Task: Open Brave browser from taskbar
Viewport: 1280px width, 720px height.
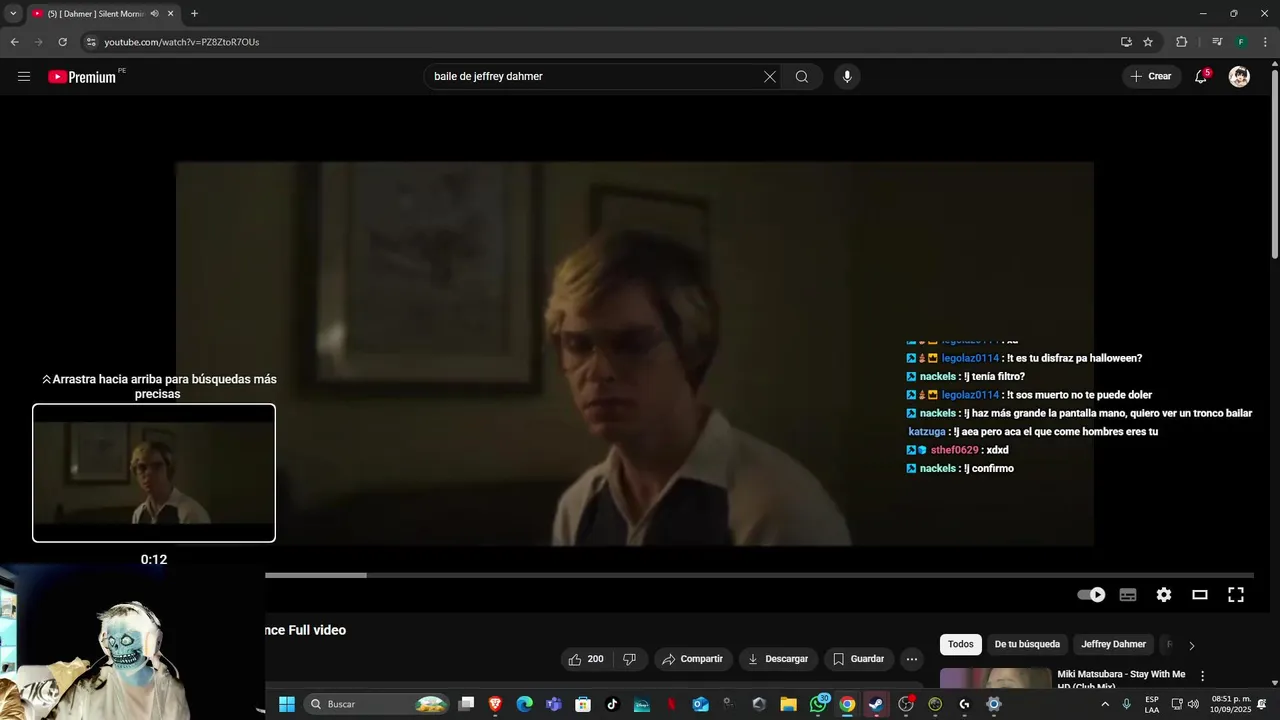Action: click(x=495, y=704)
